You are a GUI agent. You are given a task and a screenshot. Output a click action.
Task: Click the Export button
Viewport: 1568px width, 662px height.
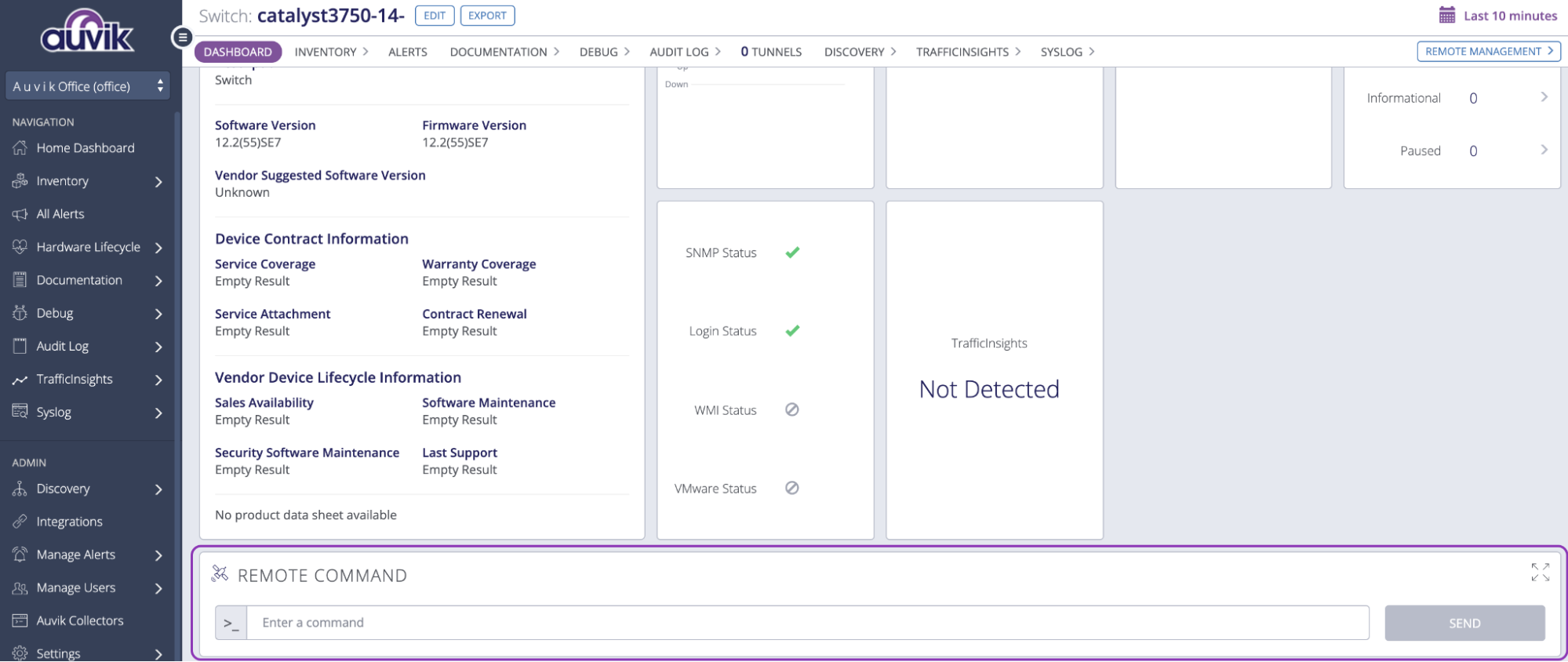pyautogui.click(x=487, y=16)
